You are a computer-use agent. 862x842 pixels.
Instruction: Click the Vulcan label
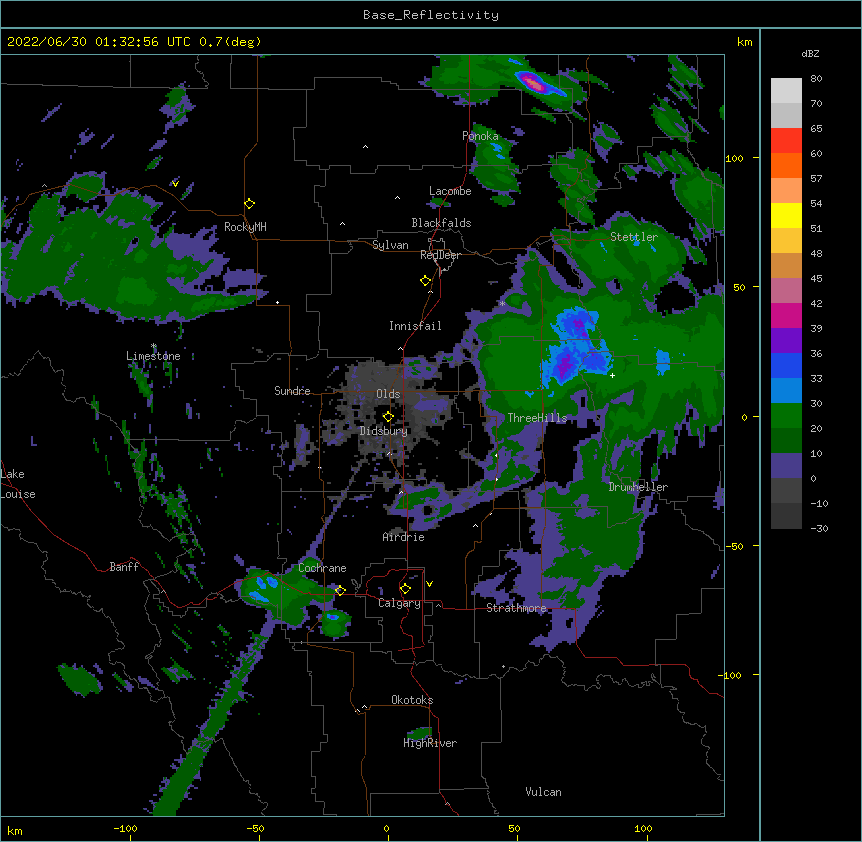[543, 792]
